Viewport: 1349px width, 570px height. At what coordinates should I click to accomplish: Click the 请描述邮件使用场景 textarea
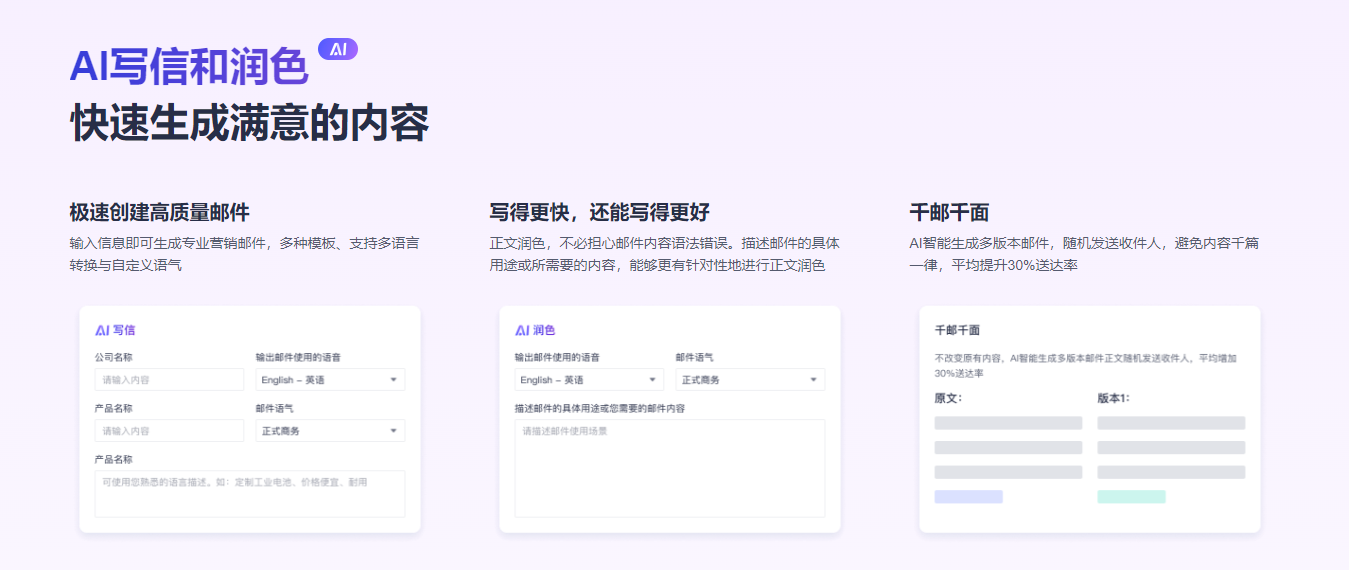[x=669, y=468]
